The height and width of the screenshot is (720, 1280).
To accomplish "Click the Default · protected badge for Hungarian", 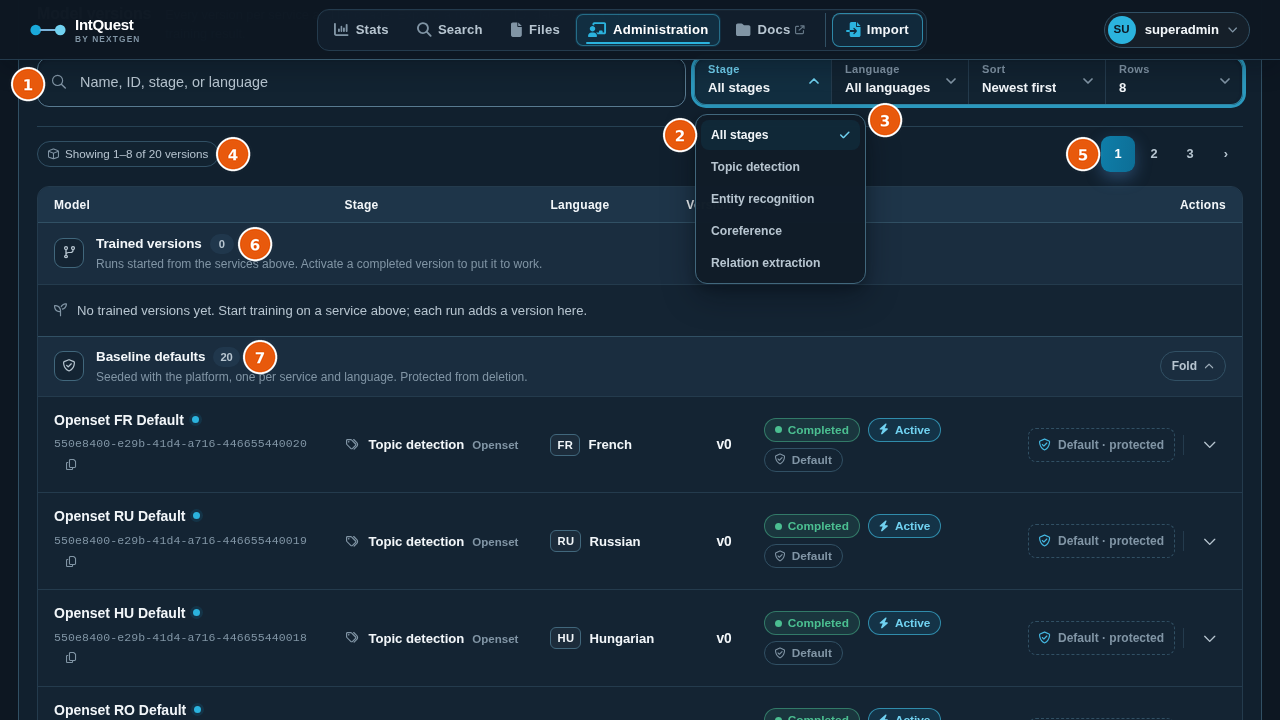I will [x=1101, y=638].
